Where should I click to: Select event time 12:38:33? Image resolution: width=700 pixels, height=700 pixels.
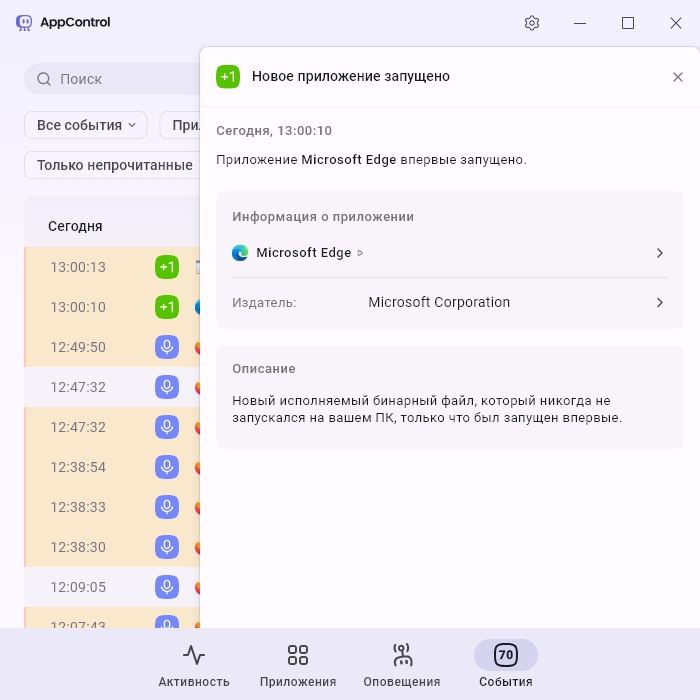coord(78,507)
